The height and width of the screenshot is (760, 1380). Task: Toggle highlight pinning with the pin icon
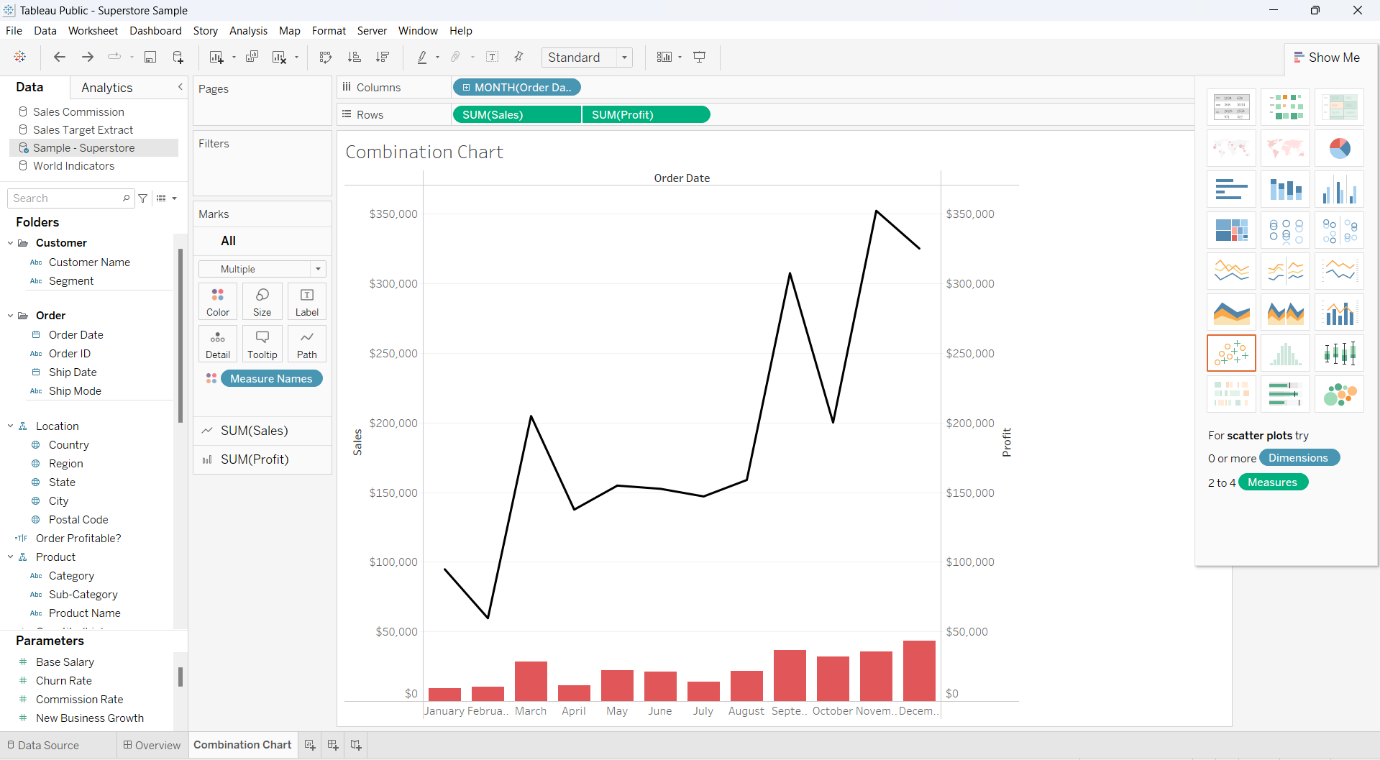tap(518, 57)
